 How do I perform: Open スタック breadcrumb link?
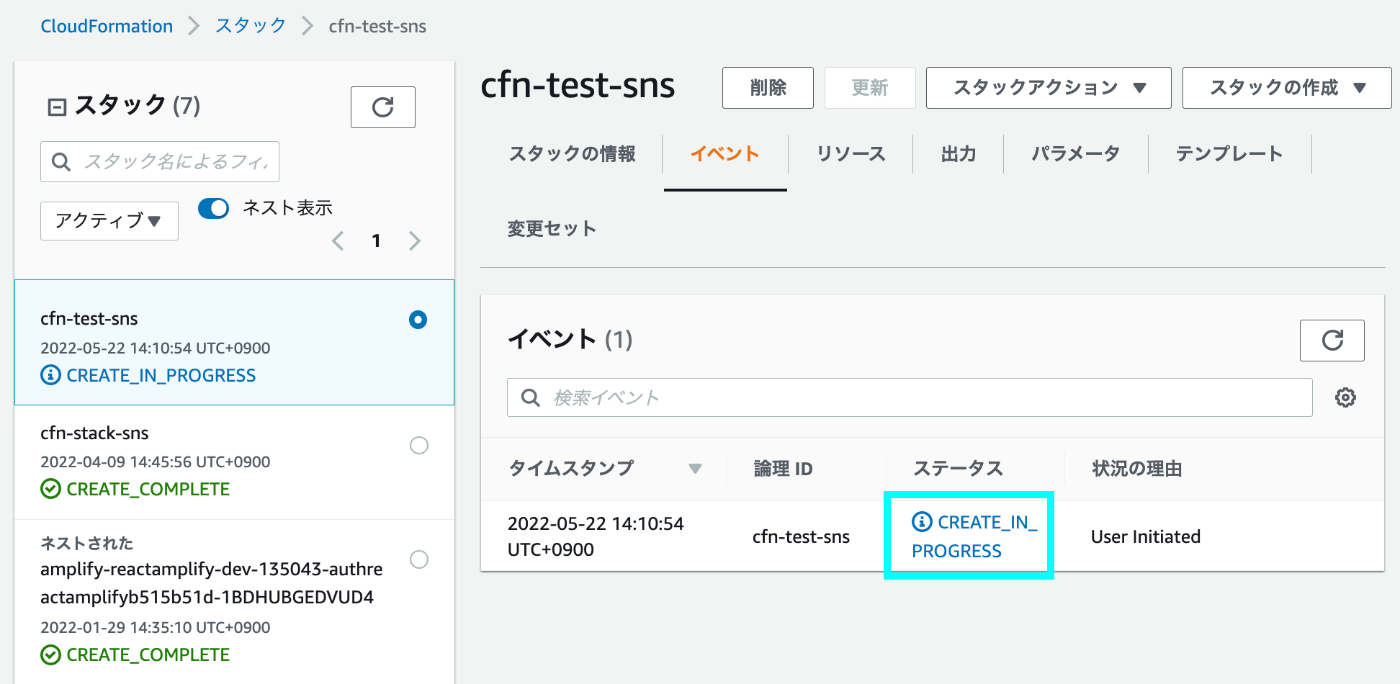tap(251, 26)
